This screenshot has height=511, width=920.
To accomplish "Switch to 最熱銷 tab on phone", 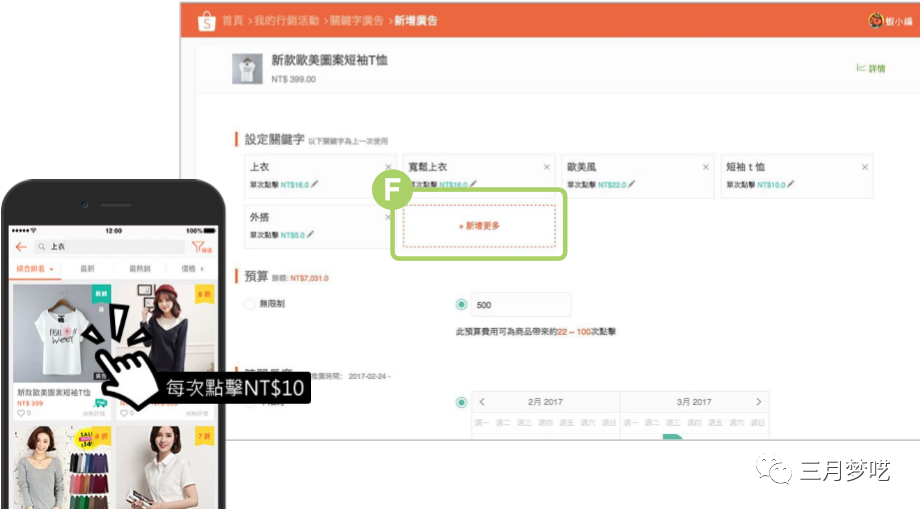I will tap(140, 269).
